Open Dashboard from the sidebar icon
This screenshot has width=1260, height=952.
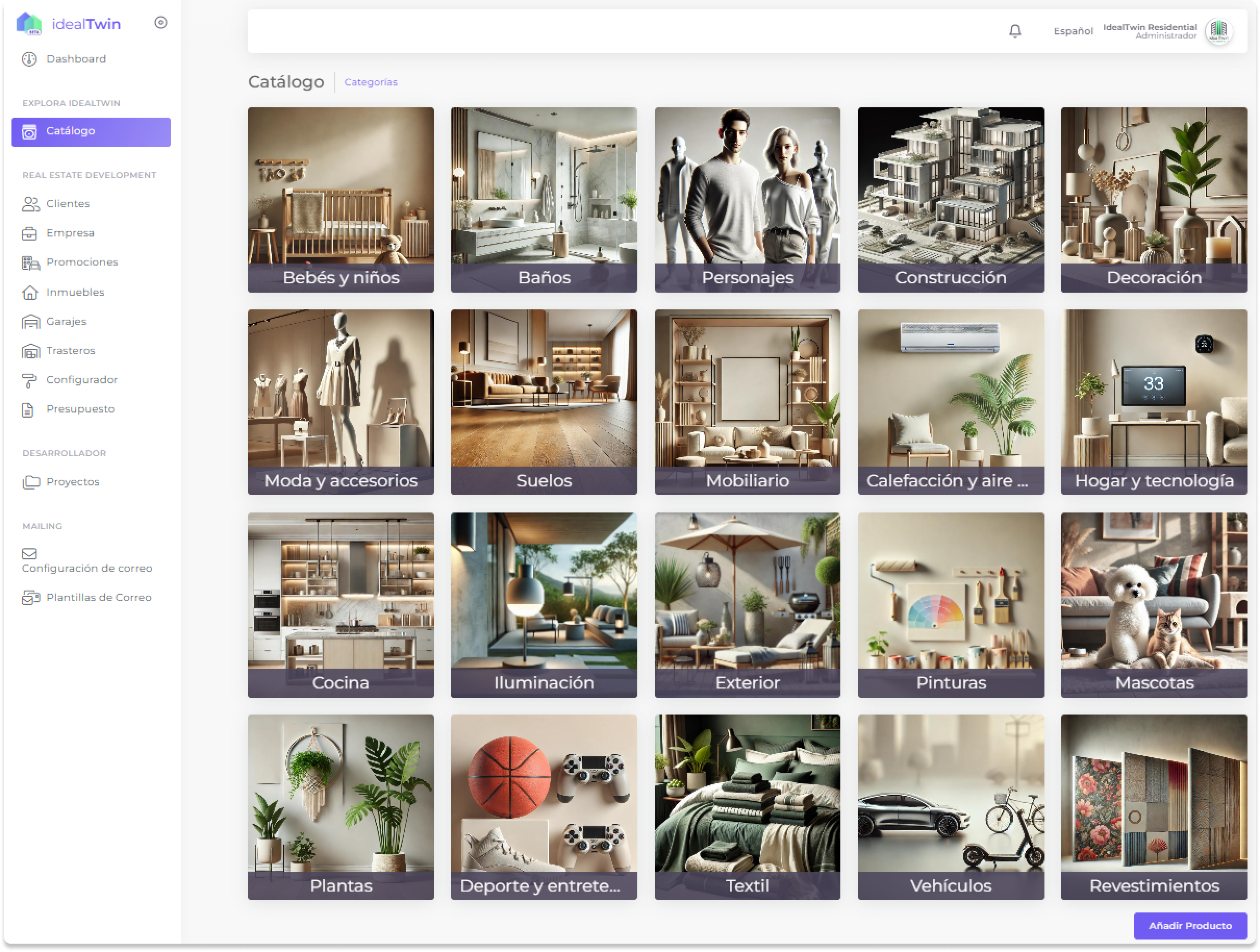tap(29, 59)
